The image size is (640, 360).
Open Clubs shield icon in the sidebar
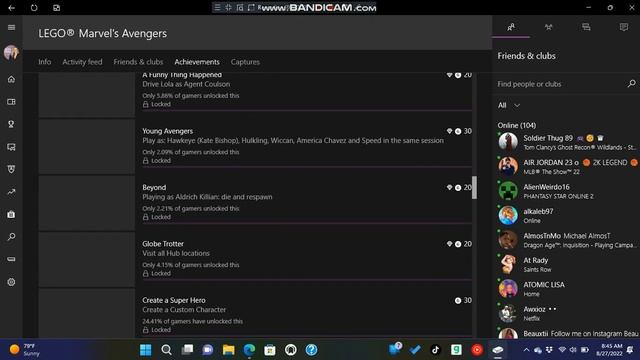[x=11, y=169]
